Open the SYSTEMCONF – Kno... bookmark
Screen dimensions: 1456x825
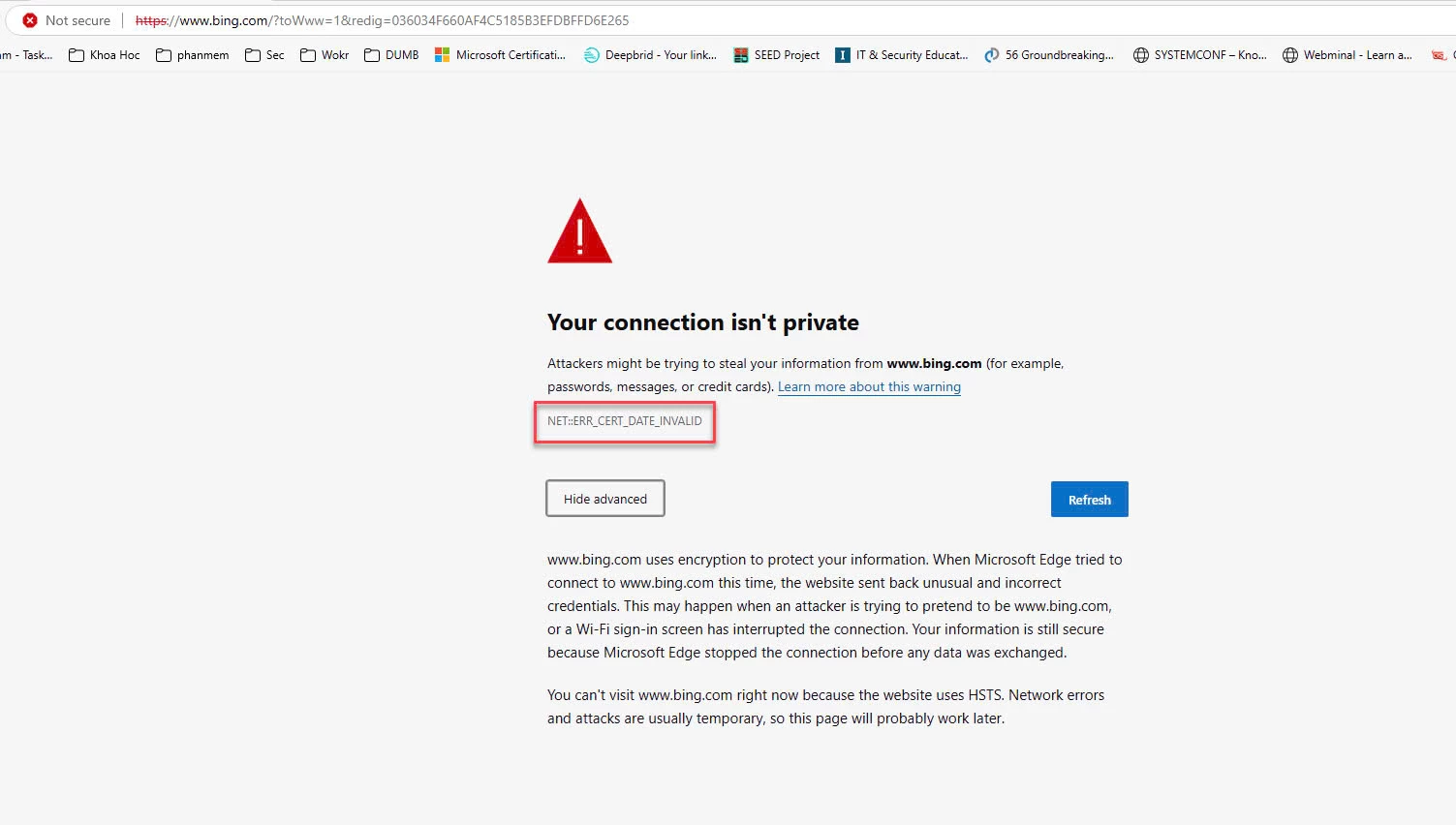[x=1200, y=55]
